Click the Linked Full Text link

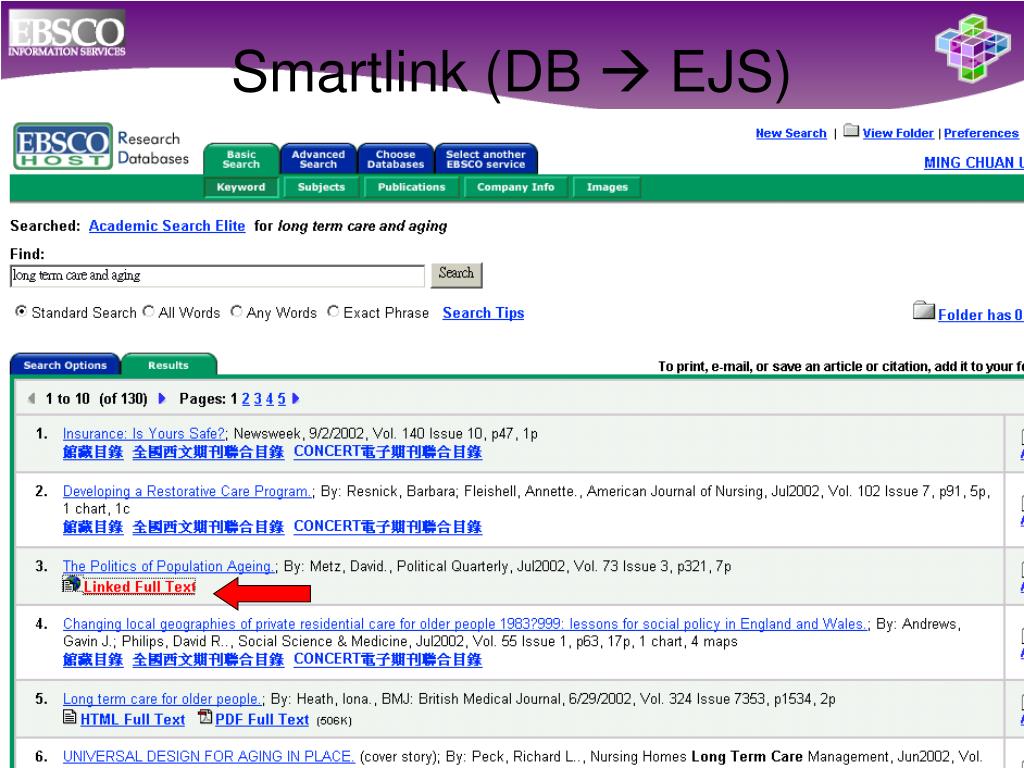tap(139, 586)
